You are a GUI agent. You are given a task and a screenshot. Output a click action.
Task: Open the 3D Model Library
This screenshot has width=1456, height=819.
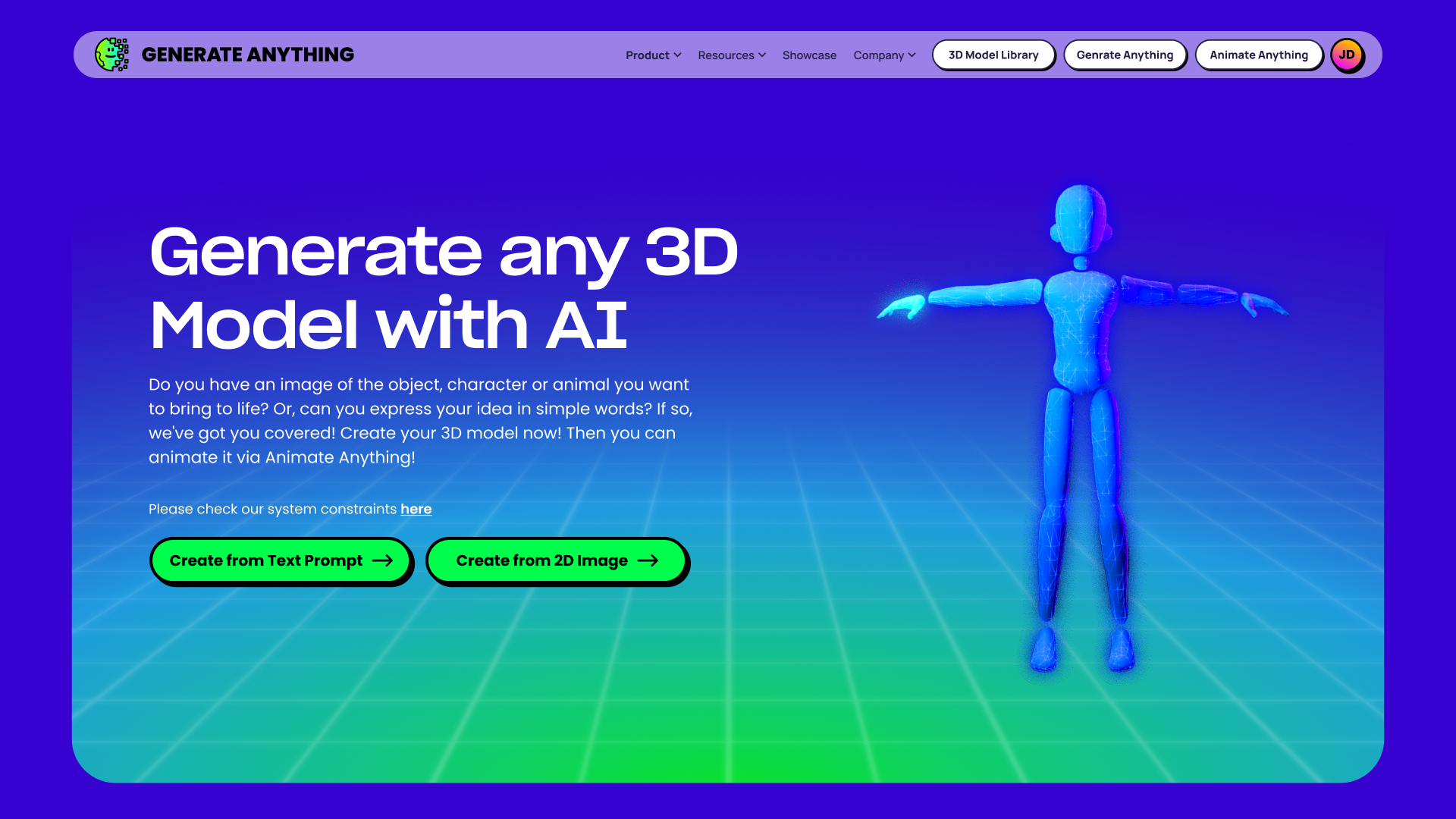click(x=993, y=55)
